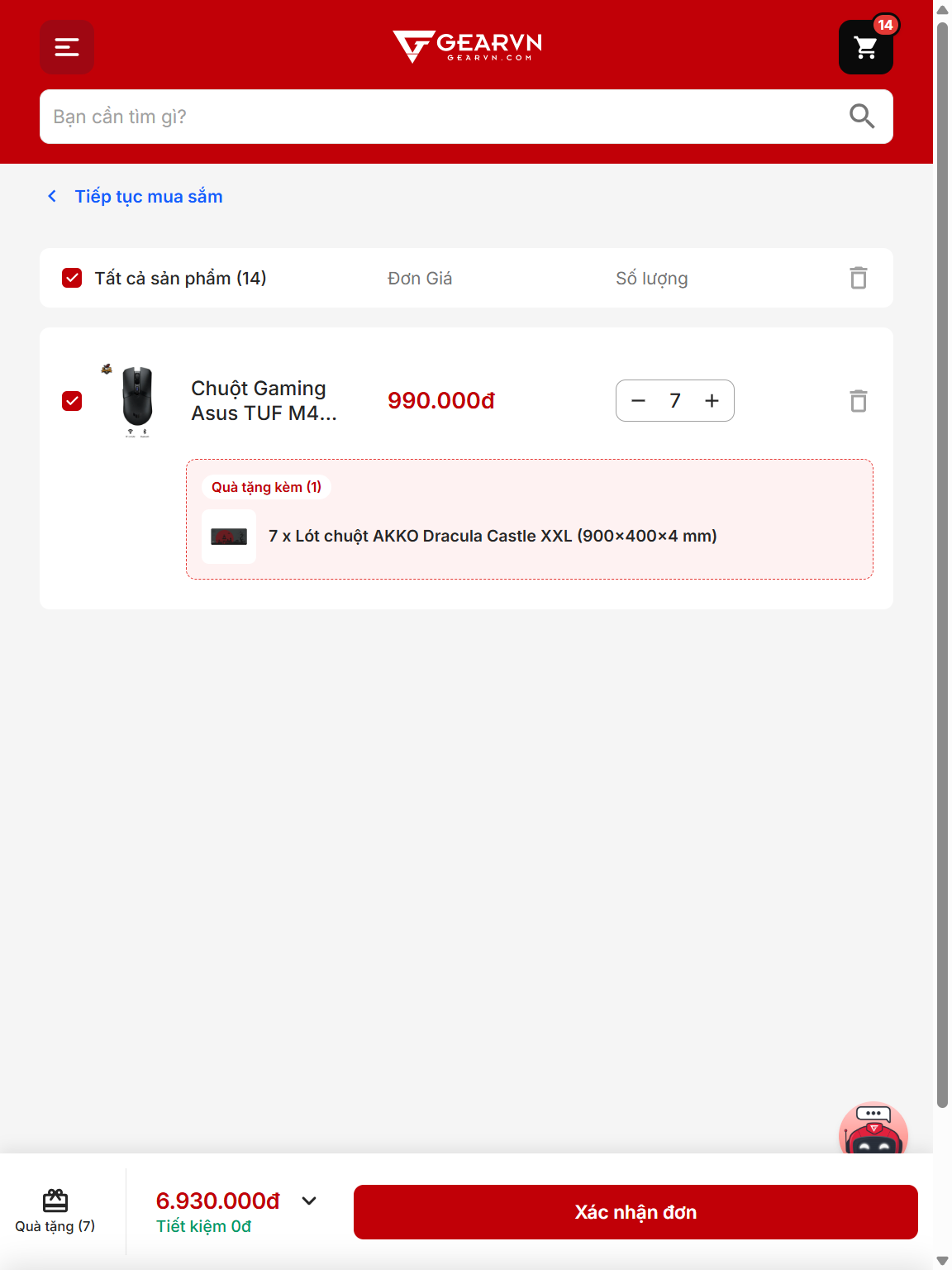Click Tiếp tục mua sắm link
The width and height of the screenshot is (952, 1270).
coord(149,197)
